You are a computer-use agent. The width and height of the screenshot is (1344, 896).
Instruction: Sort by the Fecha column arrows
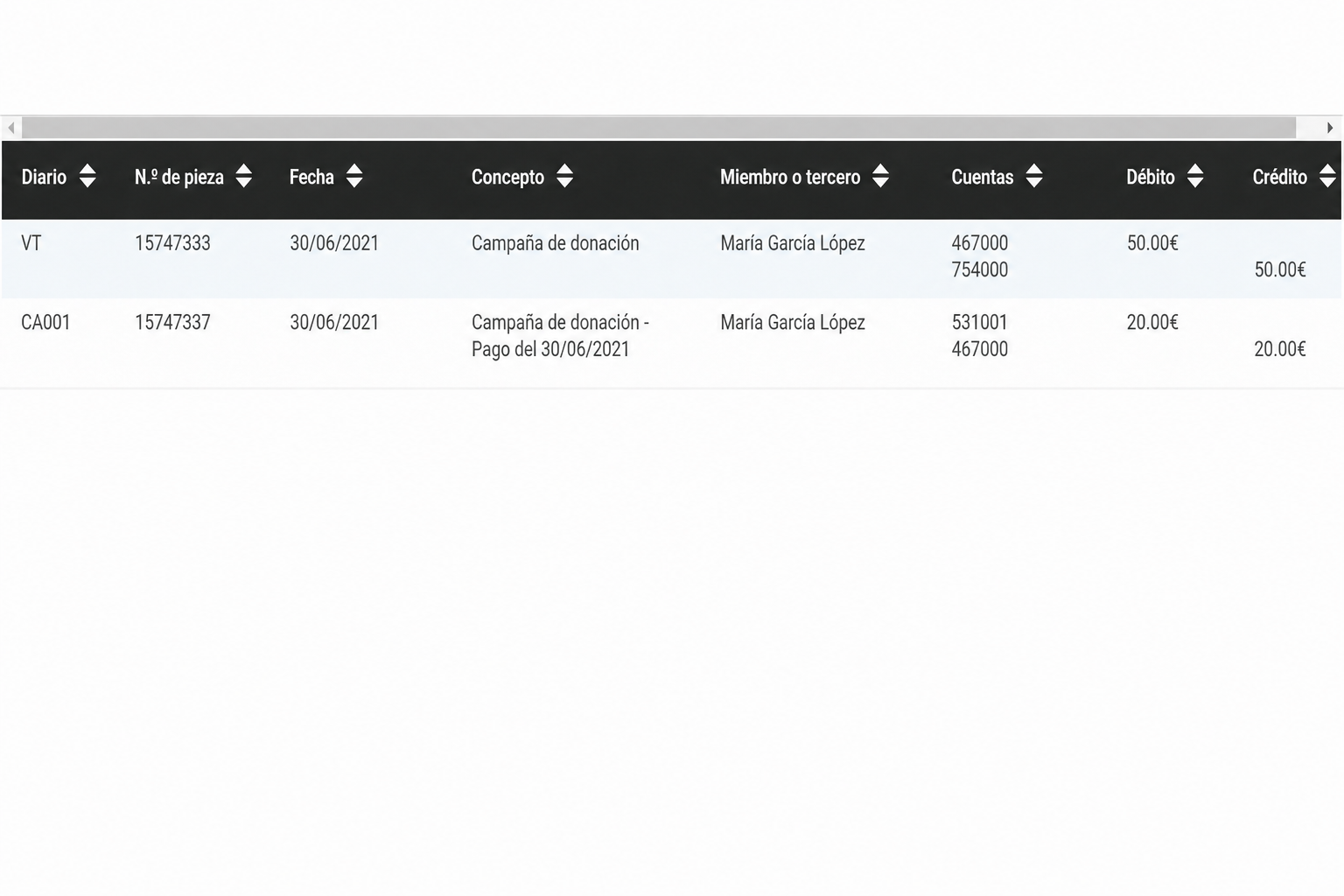tap(354, 177)
